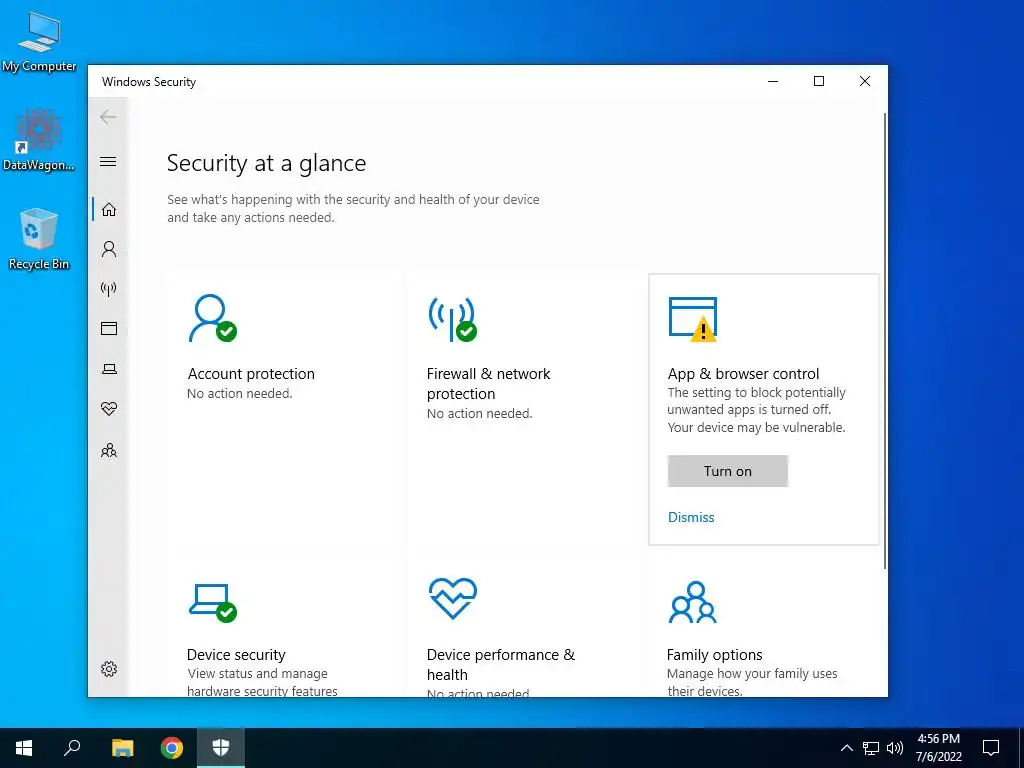Go back using the back arrow
Image resolution: width=1024 pixels, height=768 pixels.
(108, 117)
